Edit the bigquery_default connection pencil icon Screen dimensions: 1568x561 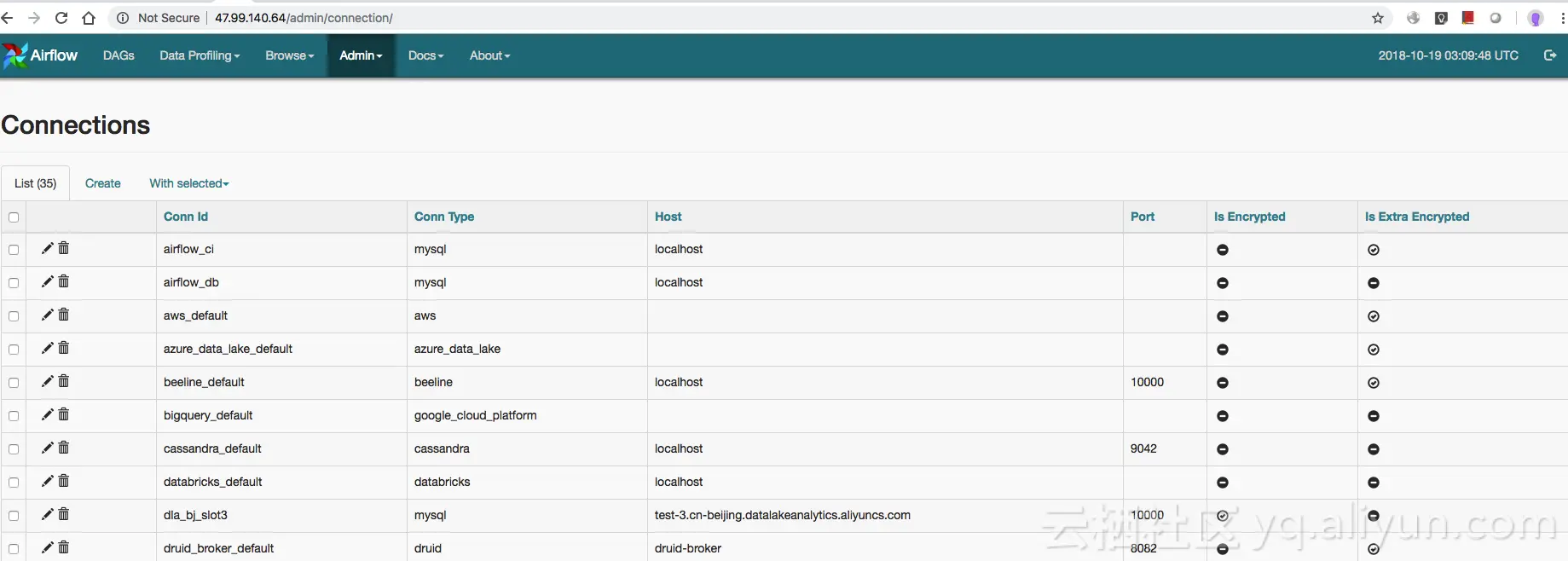(48, 414)
